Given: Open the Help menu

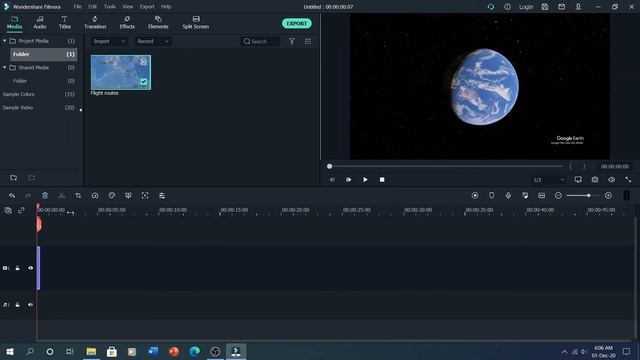Looking at the screenshot, I should tap(166, 7).
